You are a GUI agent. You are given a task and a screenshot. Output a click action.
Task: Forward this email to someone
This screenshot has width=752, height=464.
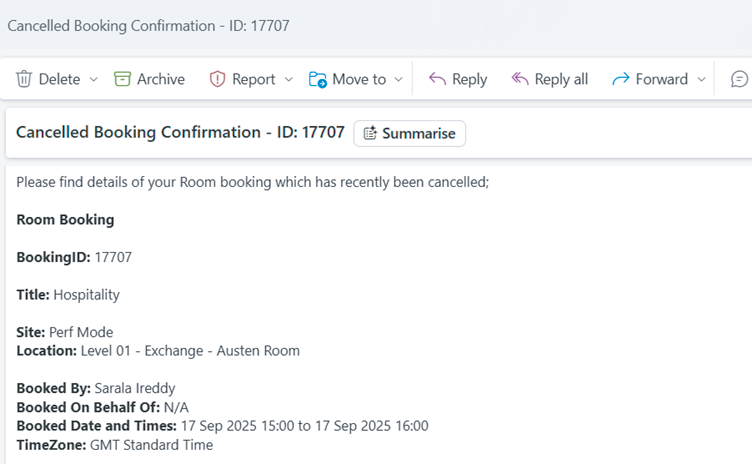coord(650,79)
